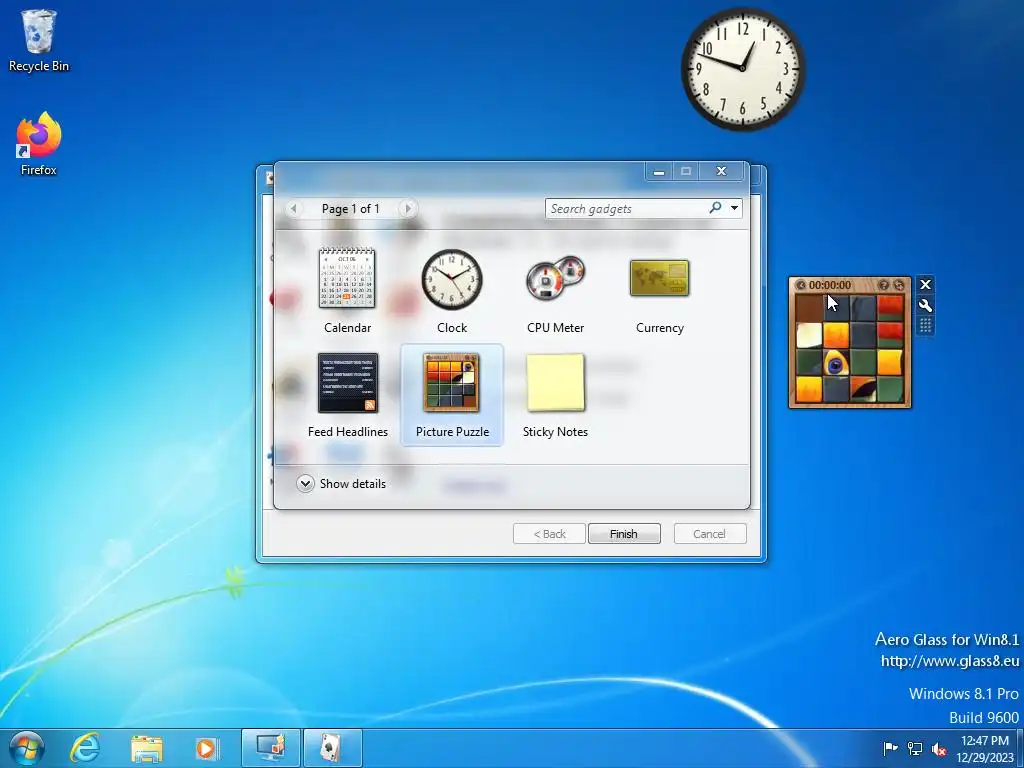Close the gadget gallery window
This screenshot has width=1024, height=768.
721,171
